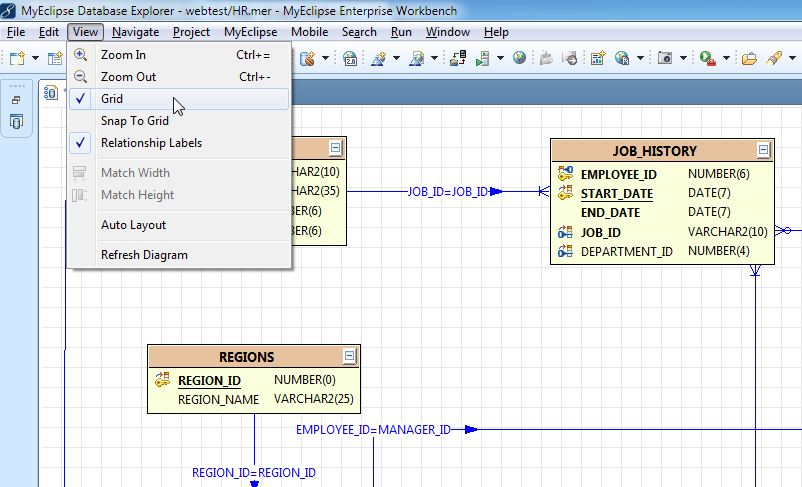
Task: Select the EMPLOYEE_ID column in JOB_HISTORY
Action: (x=618, y=174)
